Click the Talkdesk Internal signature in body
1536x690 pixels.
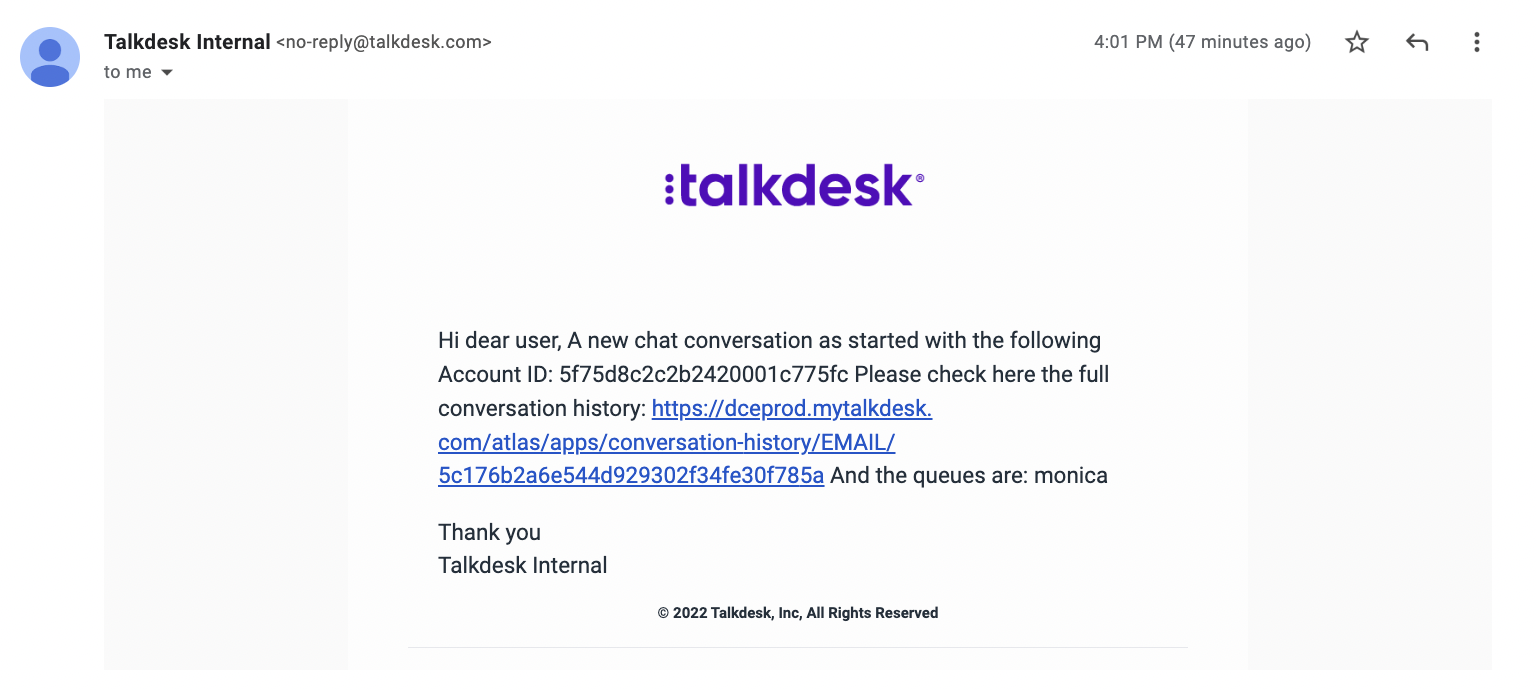point(523,565)
